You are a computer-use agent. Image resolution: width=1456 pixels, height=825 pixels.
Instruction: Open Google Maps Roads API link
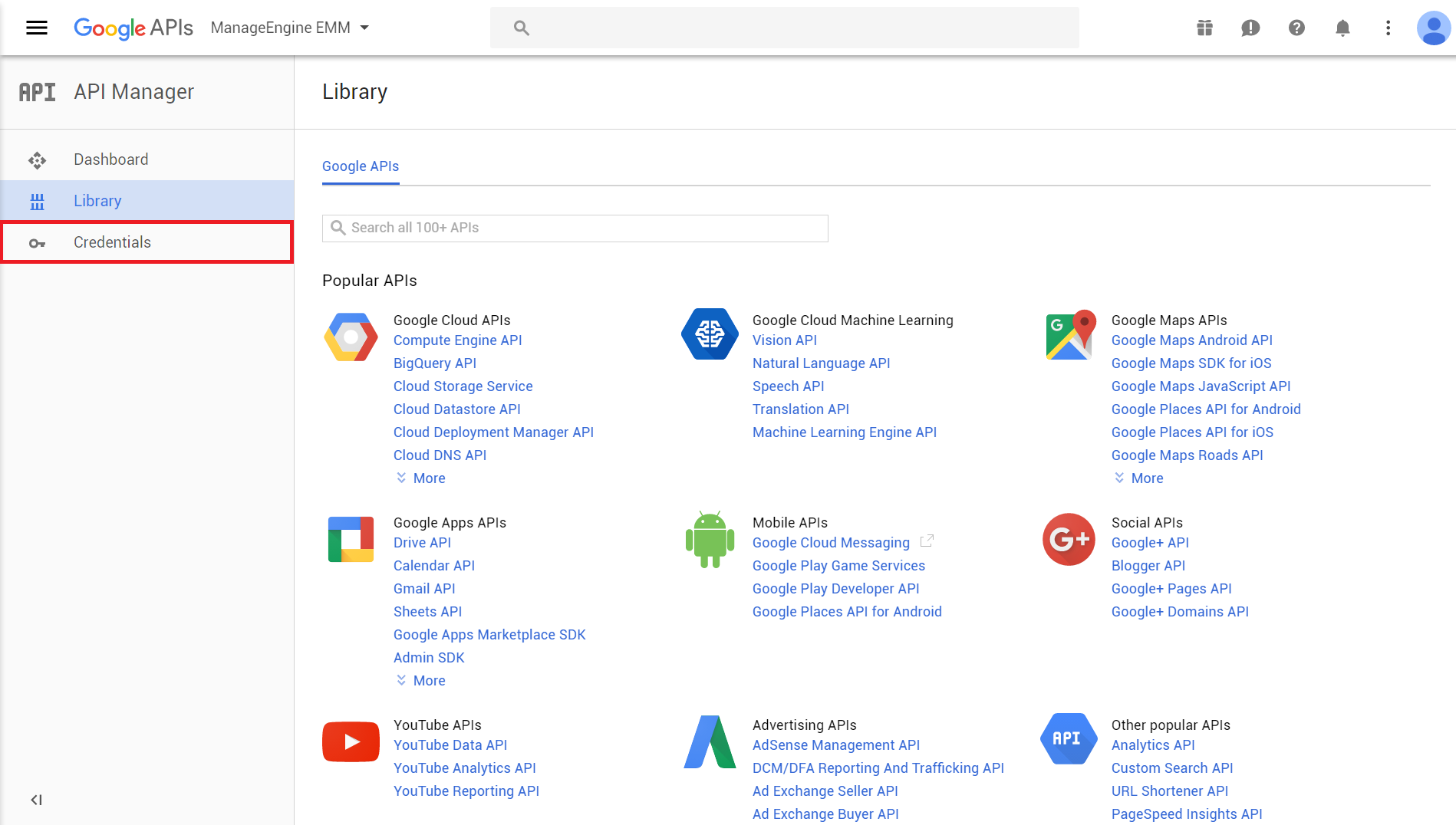click(x=1188, y=455)
